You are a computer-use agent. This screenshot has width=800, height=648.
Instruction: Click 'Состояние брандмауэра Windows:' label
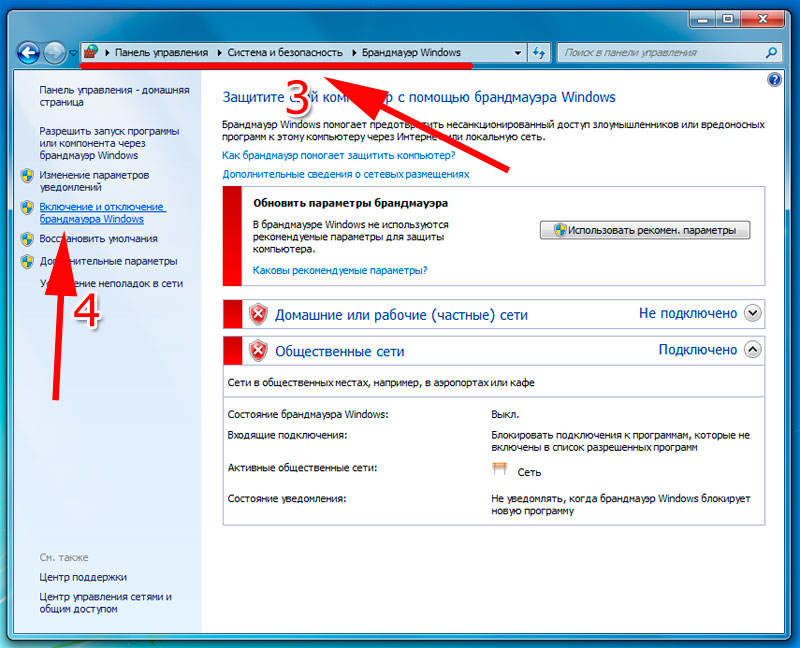point(308,414)
